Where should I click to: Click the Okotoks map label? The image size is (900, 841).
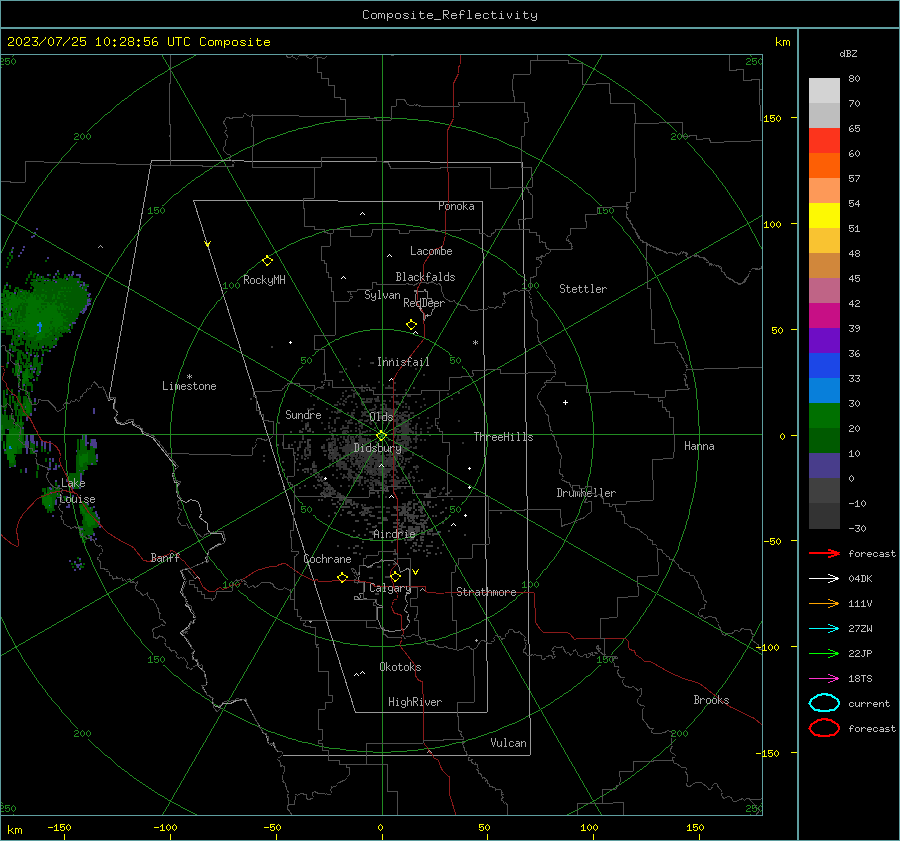point(400,667)
